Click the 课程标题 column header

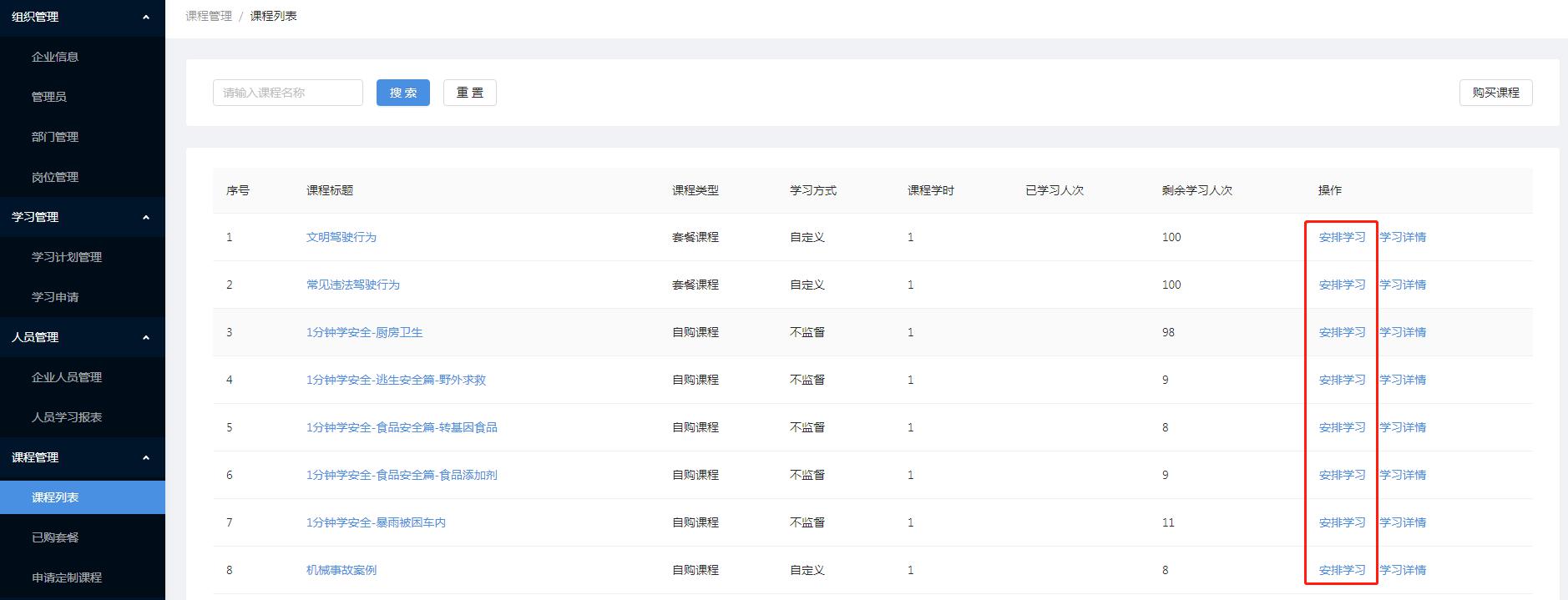coord(330,190)
